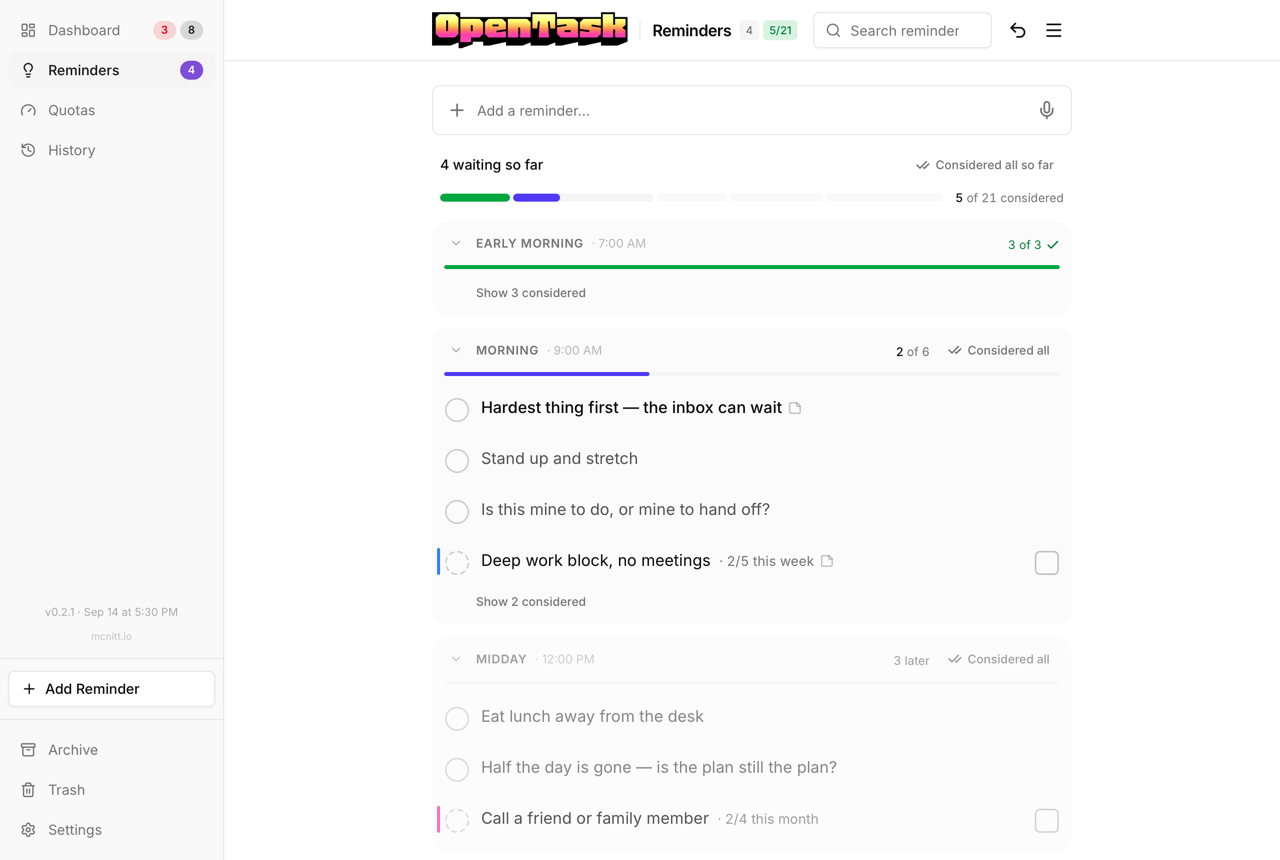Mark Stand up and stretch as considered
Screen dimensions: 1280x860
point(457,460)
